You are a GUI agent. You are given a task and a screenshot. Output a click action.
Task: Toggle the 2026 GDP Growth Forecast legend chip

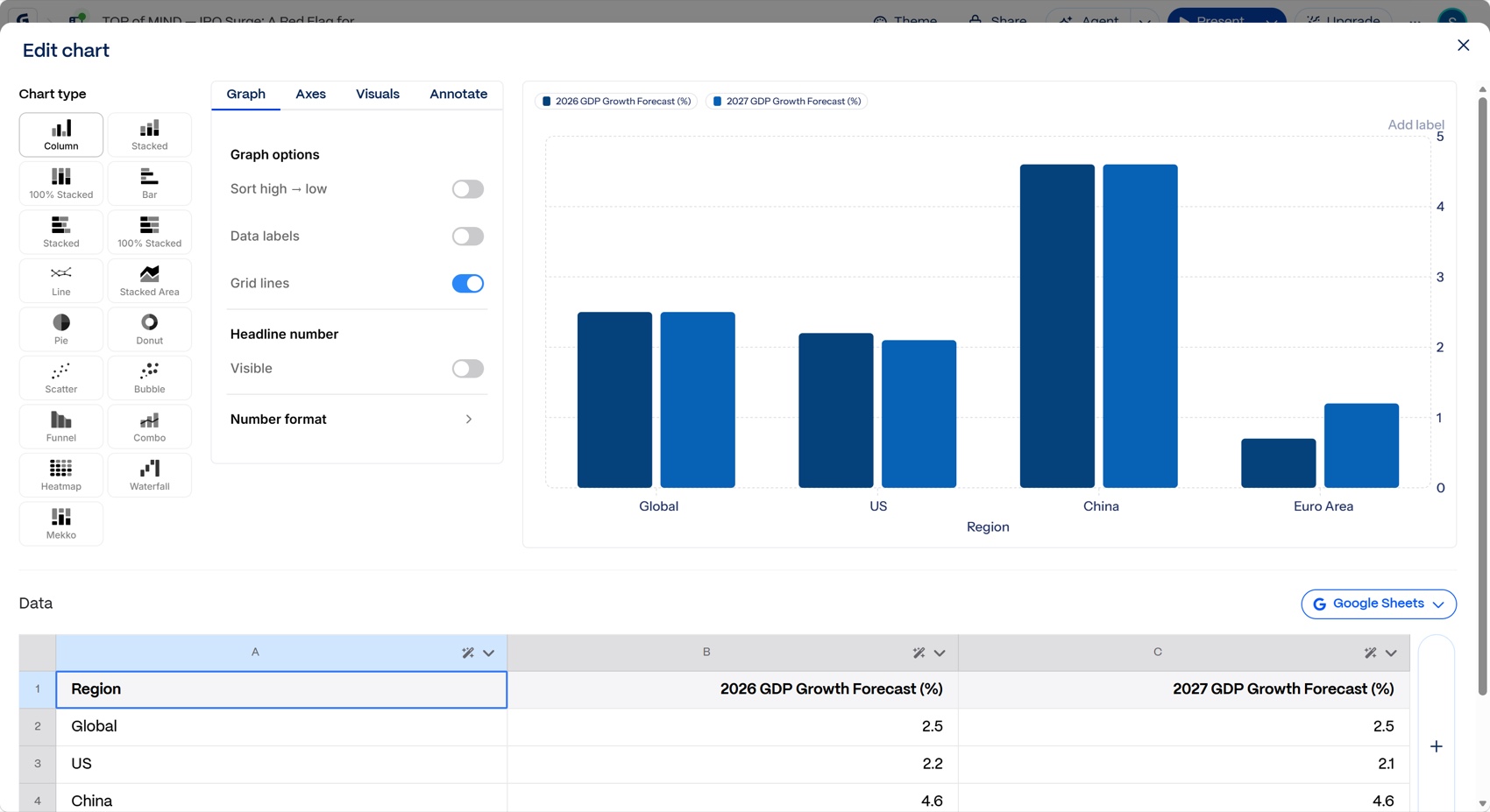(x=616, y=102)
